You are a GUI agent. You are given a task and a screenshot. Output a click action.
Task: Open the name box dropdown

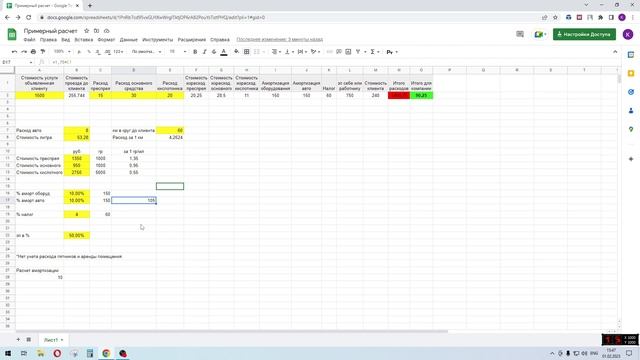click(31, 62)
